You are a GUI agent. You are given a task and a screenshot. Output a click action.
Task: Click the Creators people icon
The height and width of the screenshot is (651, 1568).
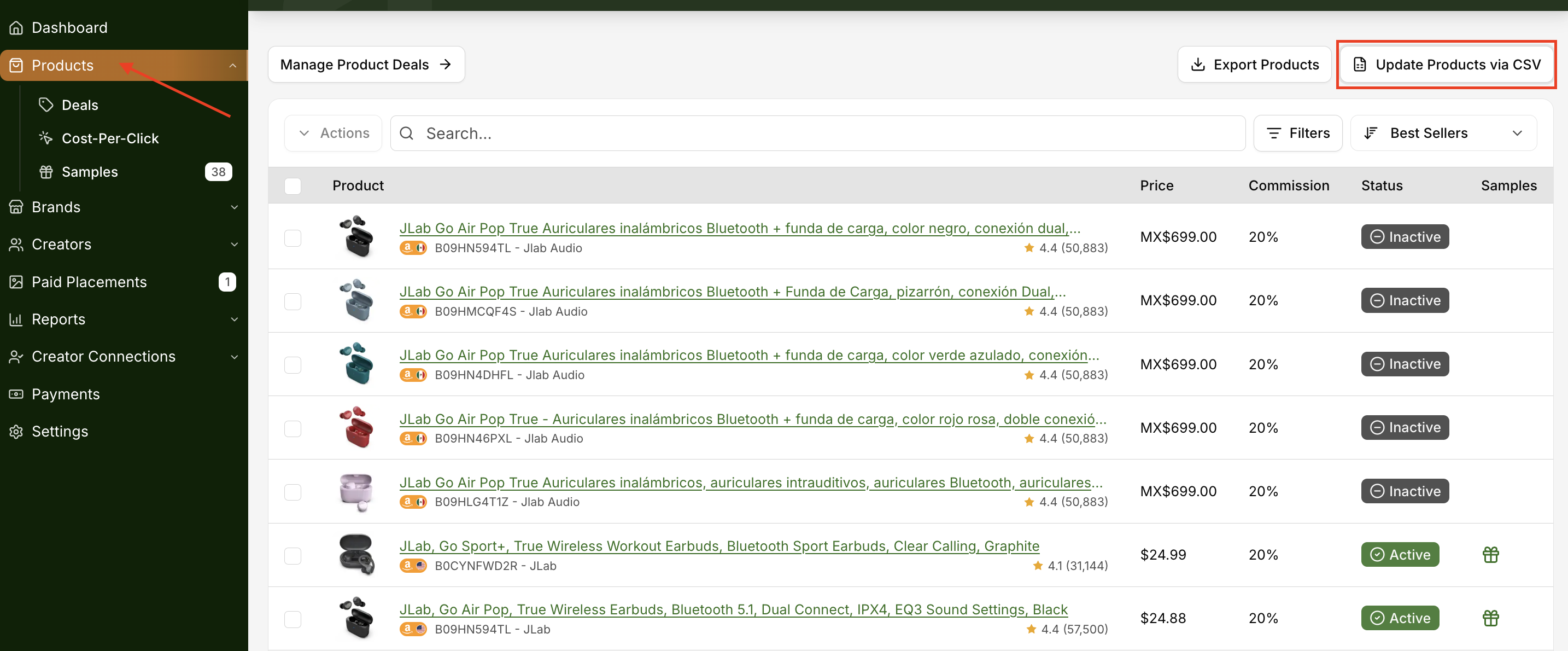pos(16,244)
